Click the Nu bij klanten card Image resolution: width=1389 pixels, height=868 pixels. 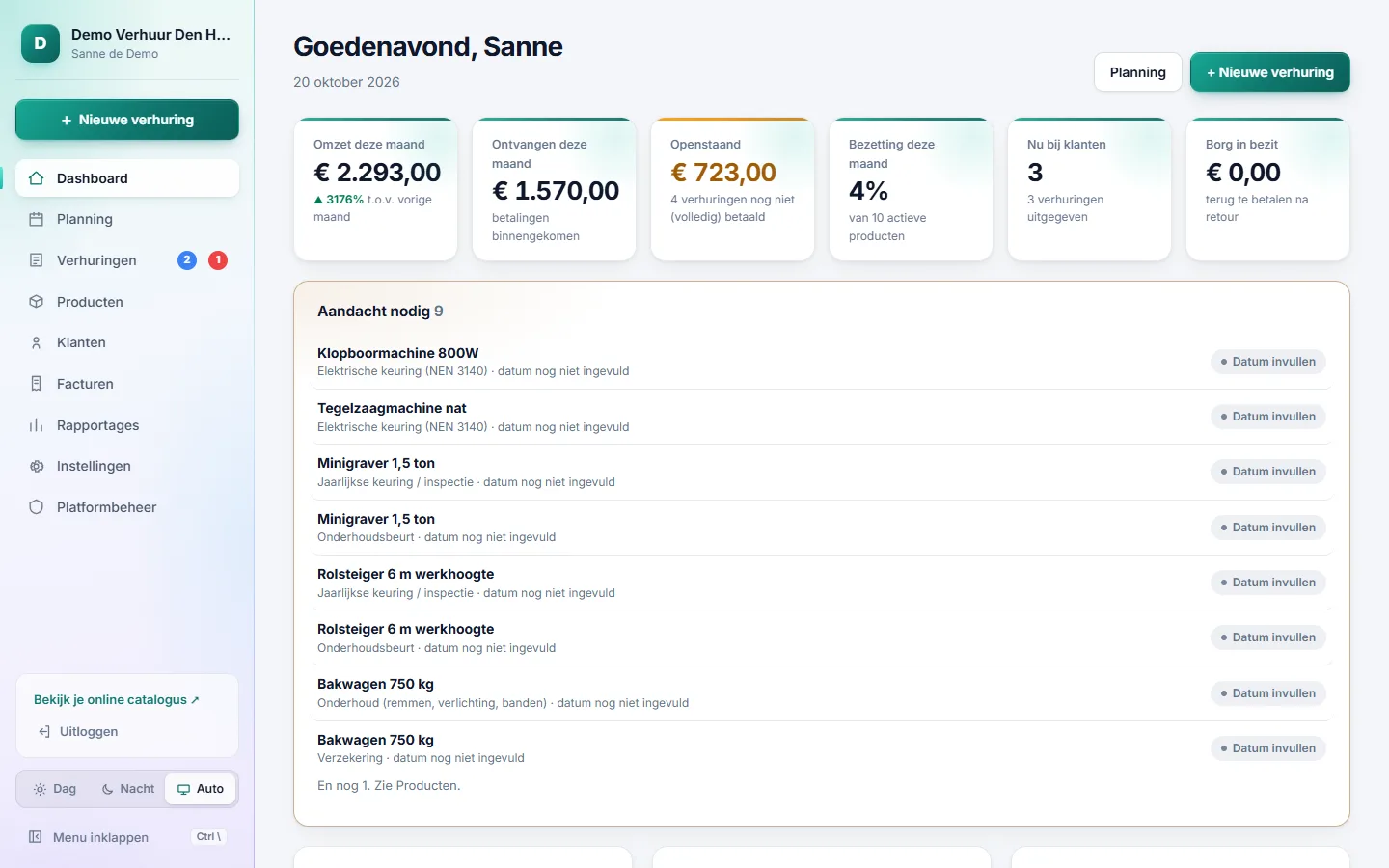click(x=1090, y=189)
